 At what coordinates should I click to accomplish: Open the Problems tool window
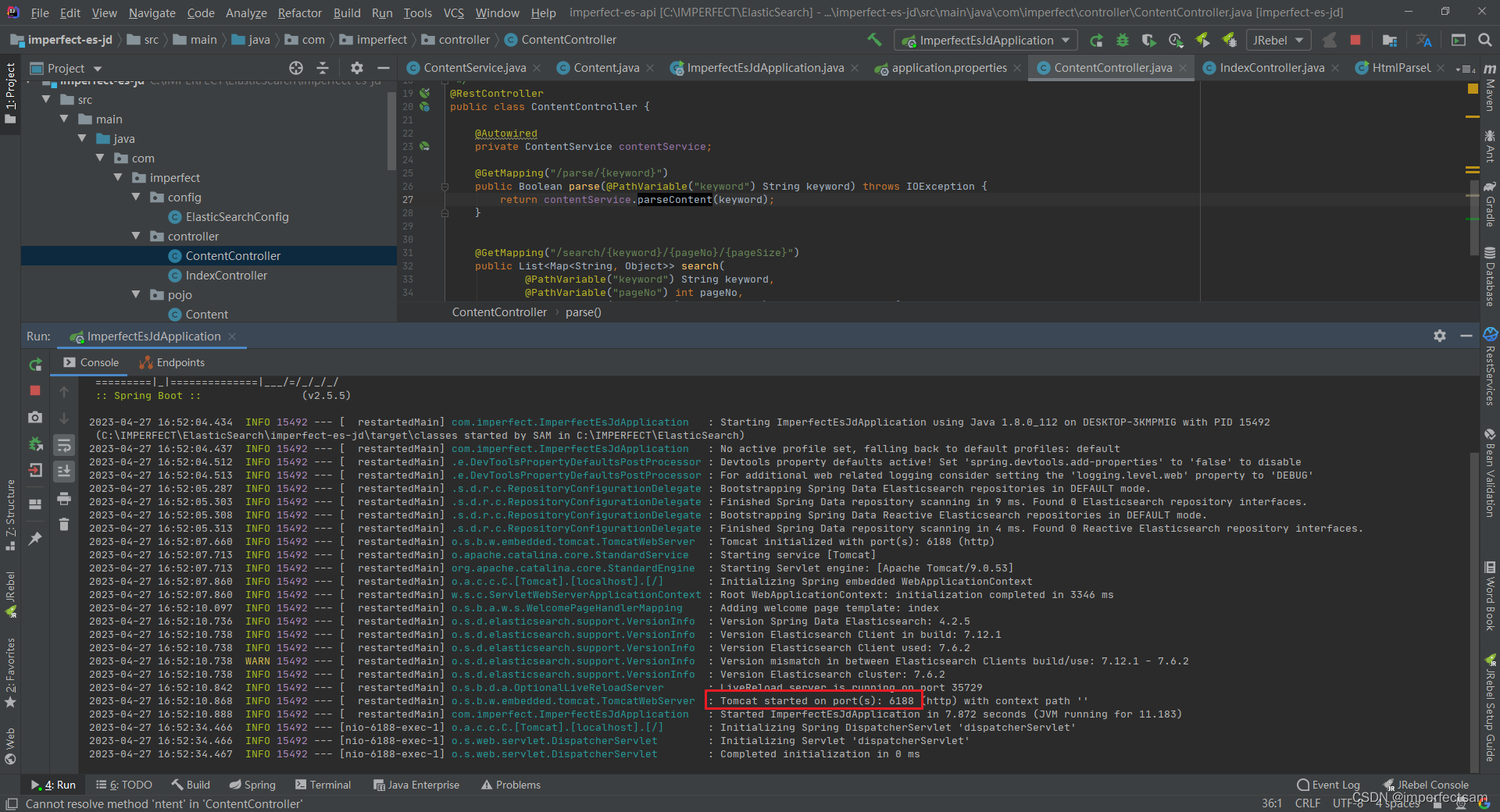coord(510,785)
